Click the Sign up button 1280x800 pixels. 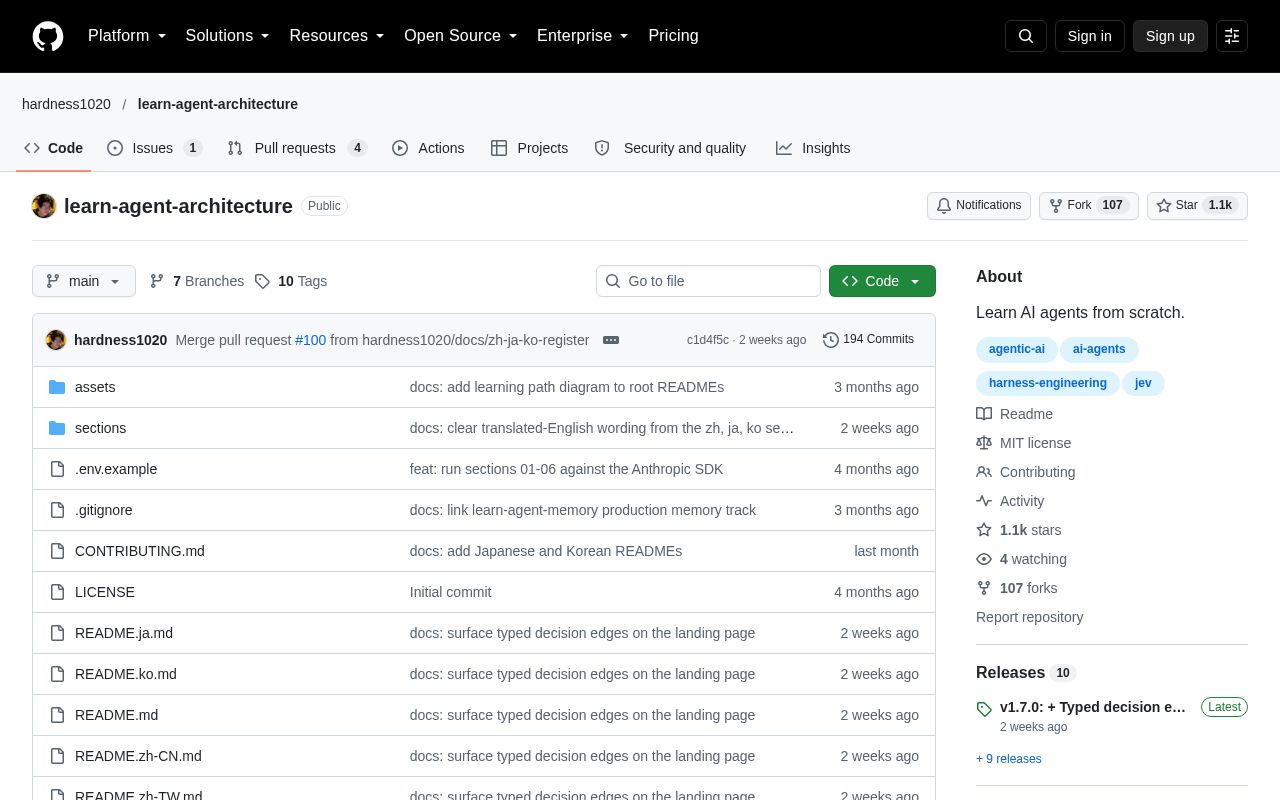[x=1170, y=36]
